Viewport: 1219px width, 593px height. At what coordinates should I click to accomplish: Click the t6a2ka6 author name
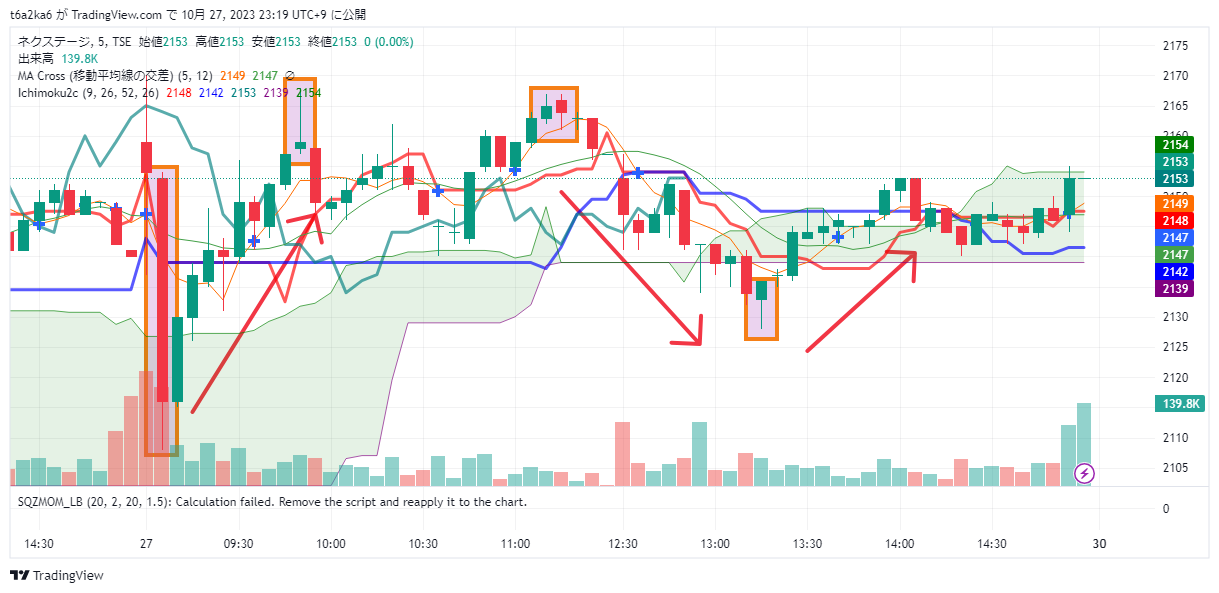point(32,15)
